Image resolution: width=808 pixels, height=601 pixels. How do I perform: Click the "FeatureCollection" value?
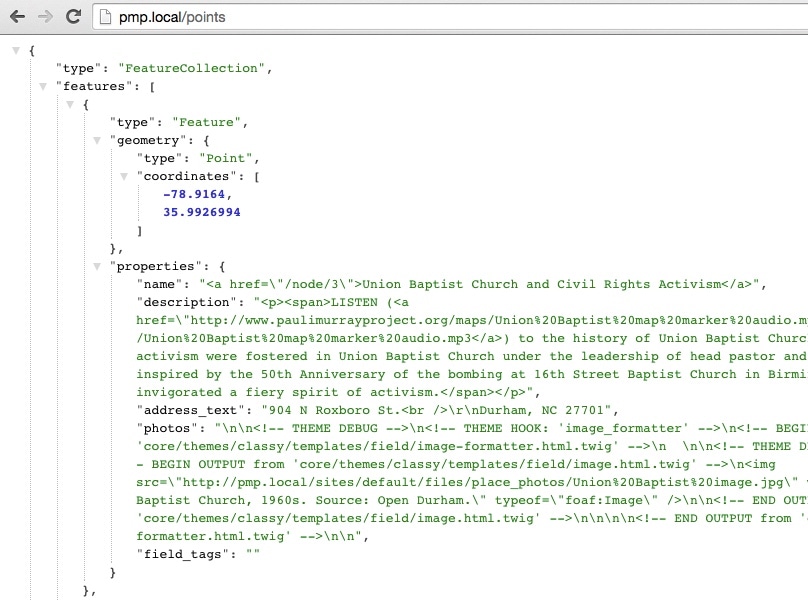[x=191, y=69]
